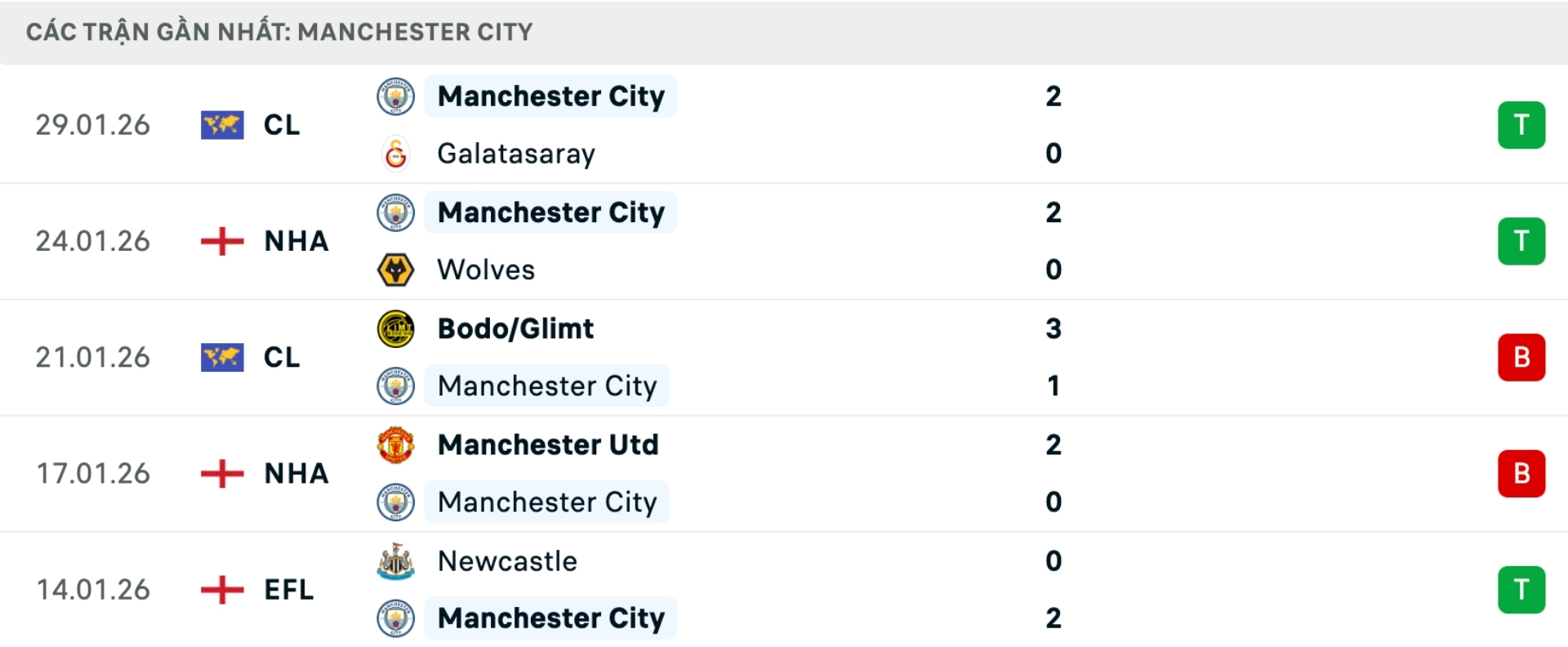The width and height of the screenshot is (1568, 647).
Task: Open Manchester City from the Wolves match row
Action: pyautogui.click(x=551, y=212)
